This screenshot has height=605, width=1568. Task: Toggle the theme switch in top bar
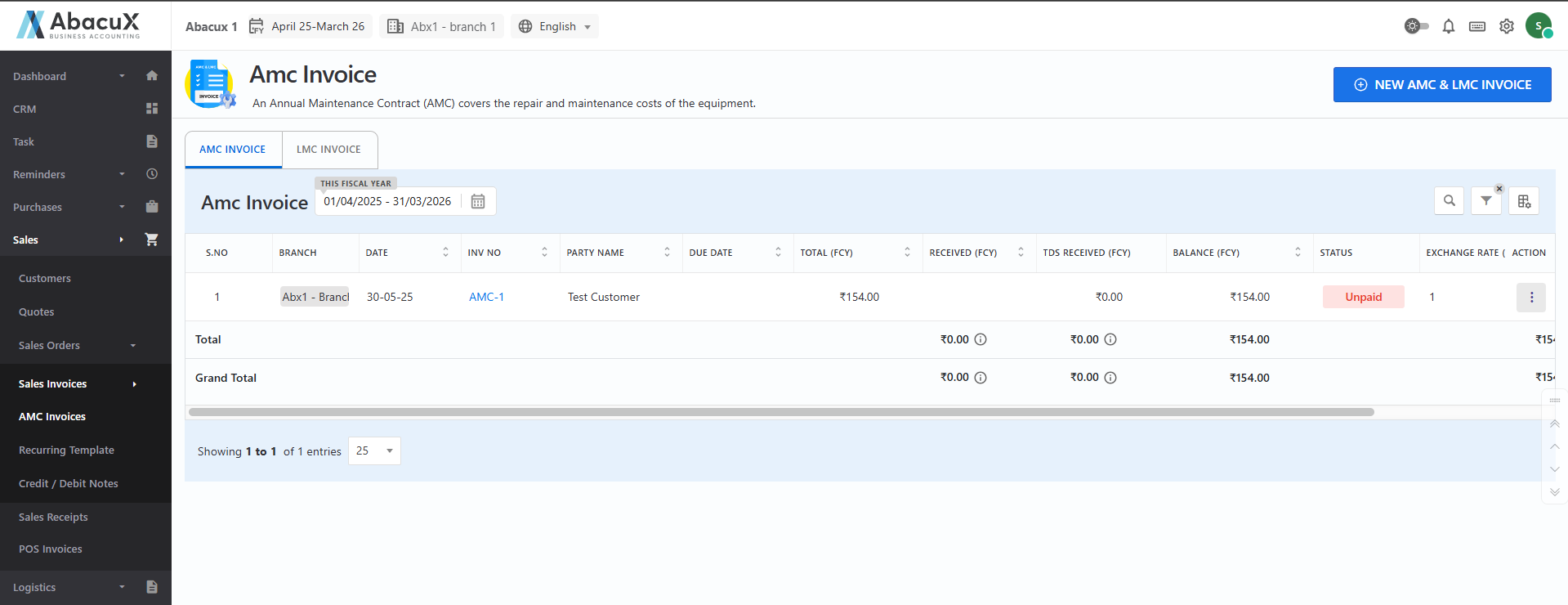(1416, 26)
